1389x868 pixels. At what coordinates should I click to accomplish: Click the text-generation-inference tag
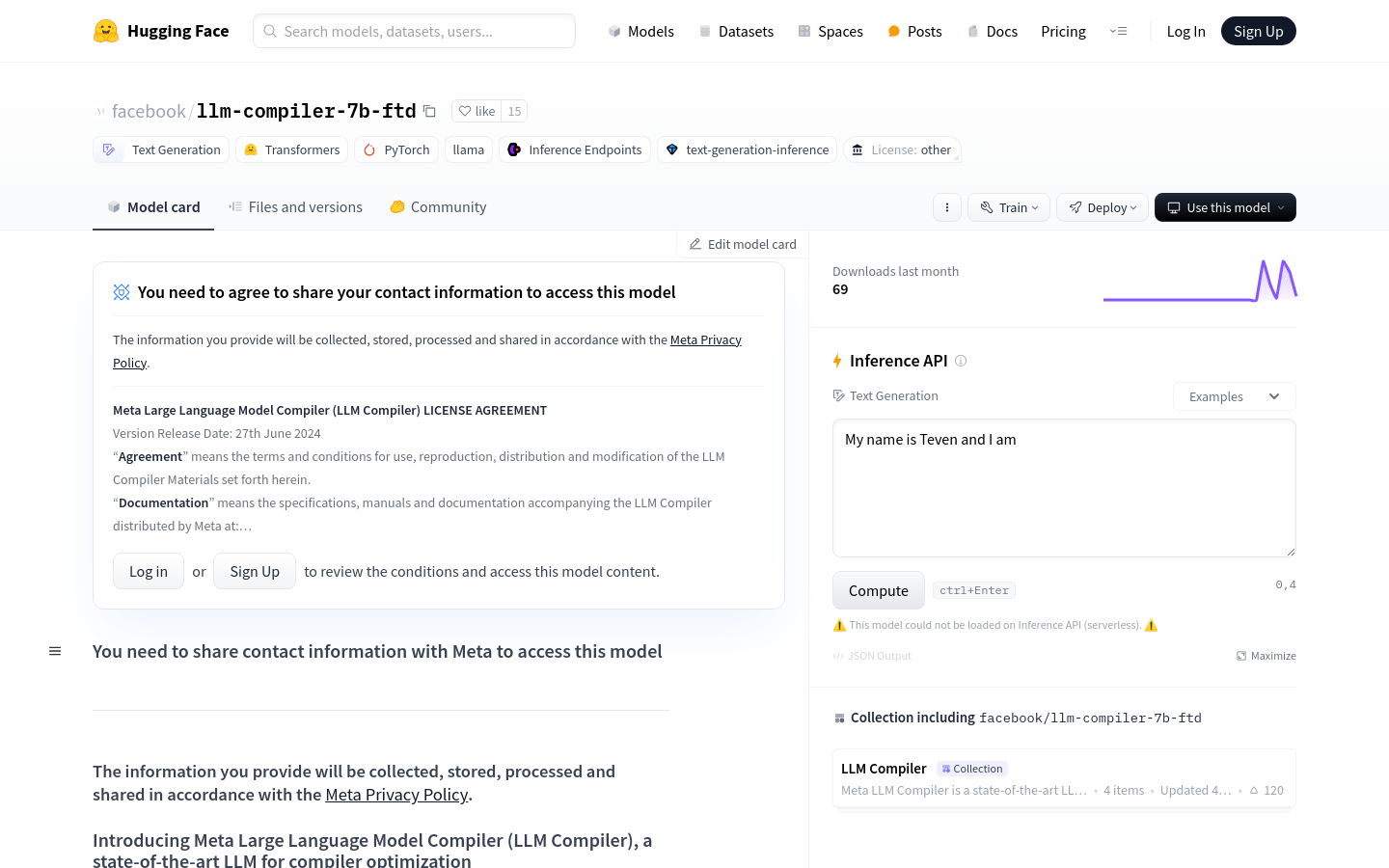pyautogui.click(x=747, y=149)
